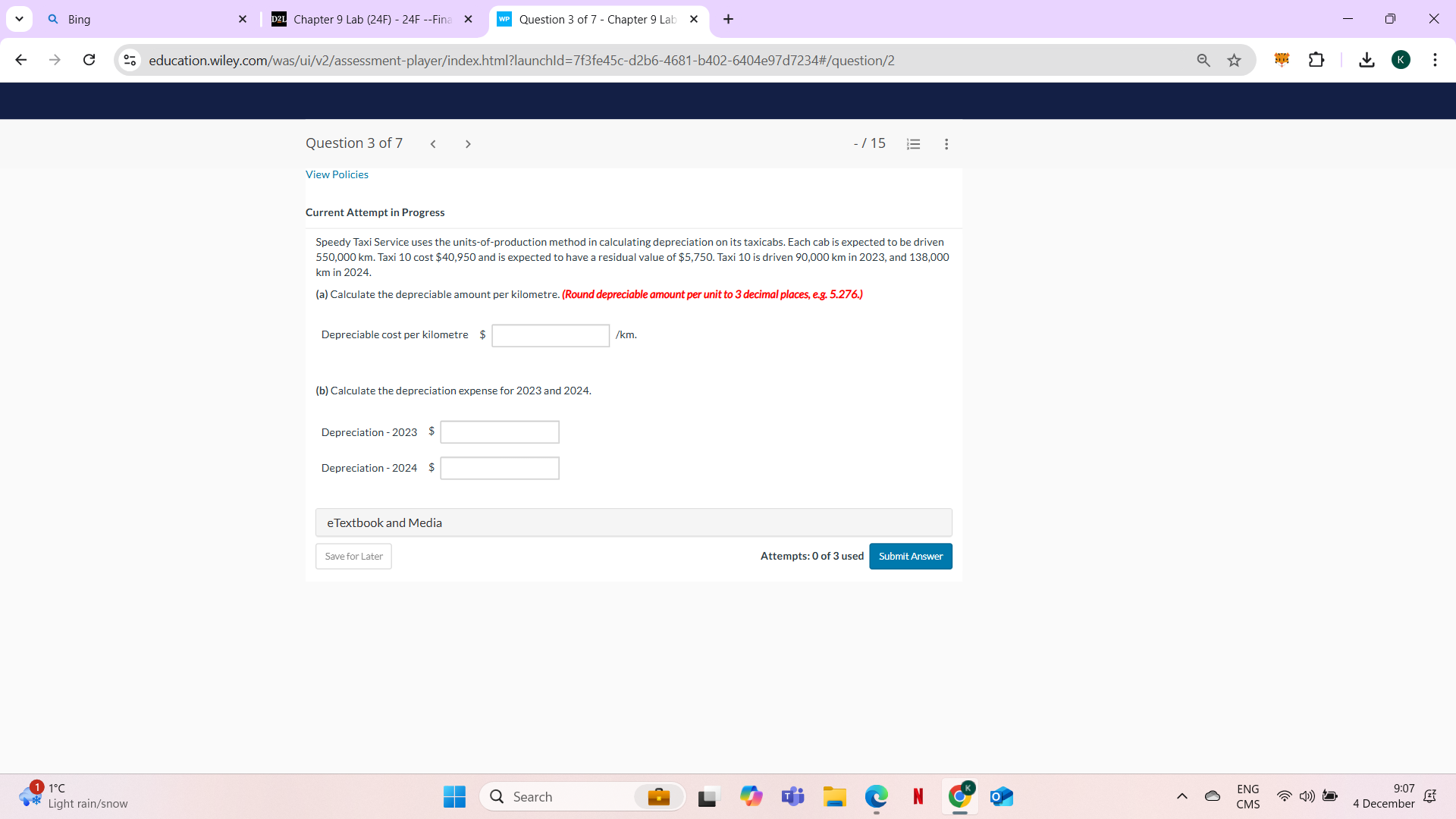Click the next question arrow
The height and width of the screenshot is (819, 1456).
click(x=468, y=143)
